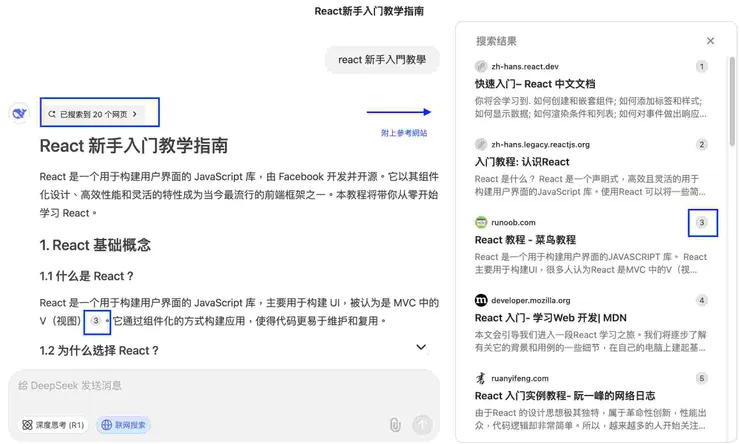Click result number badge 3 next to runoob.com
This screenshot has width=740, height=444.
click(702, 222)
